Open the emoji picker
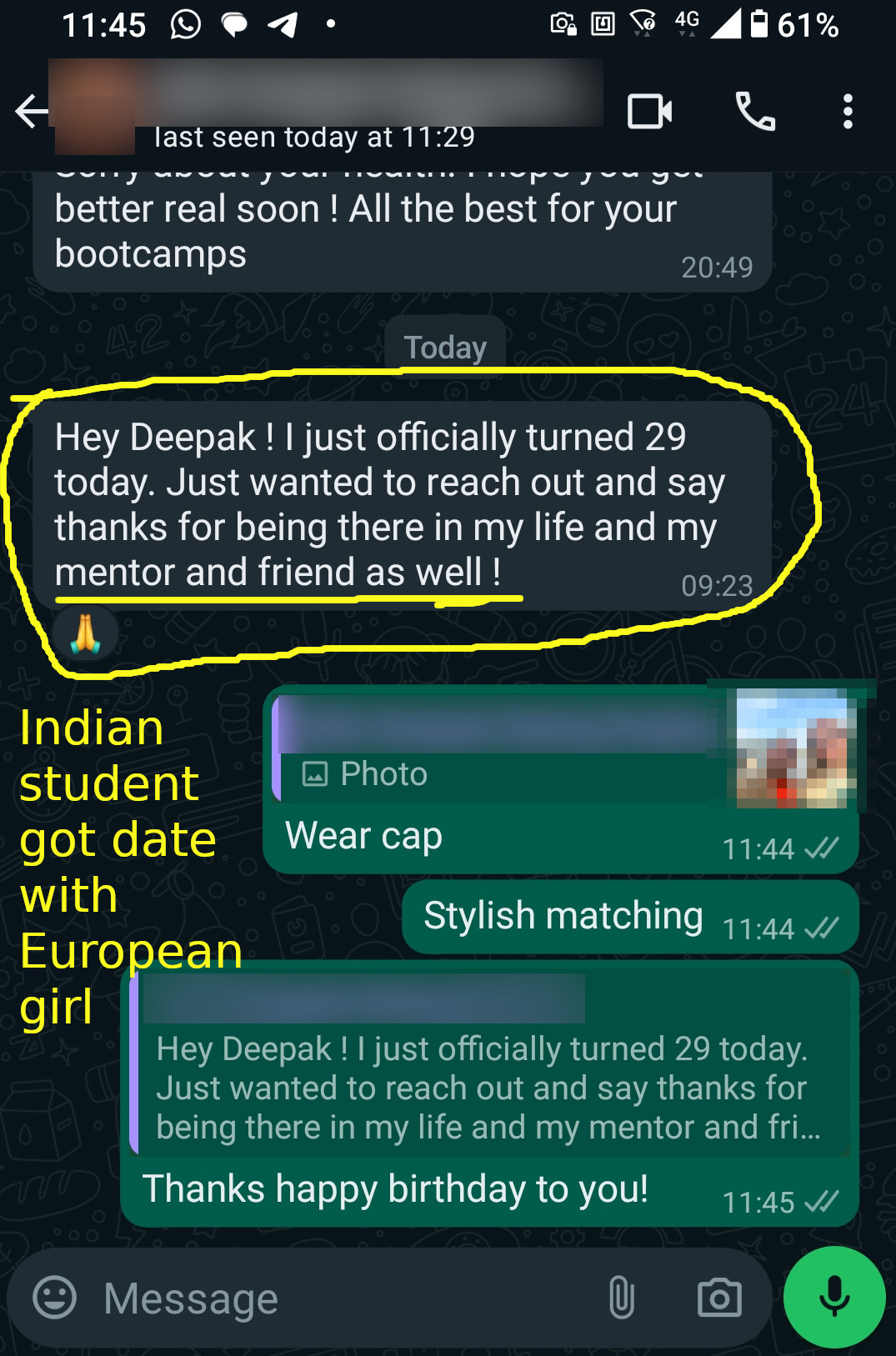The height and width of the screenshot is (1356, 896). click(54, 1298)
